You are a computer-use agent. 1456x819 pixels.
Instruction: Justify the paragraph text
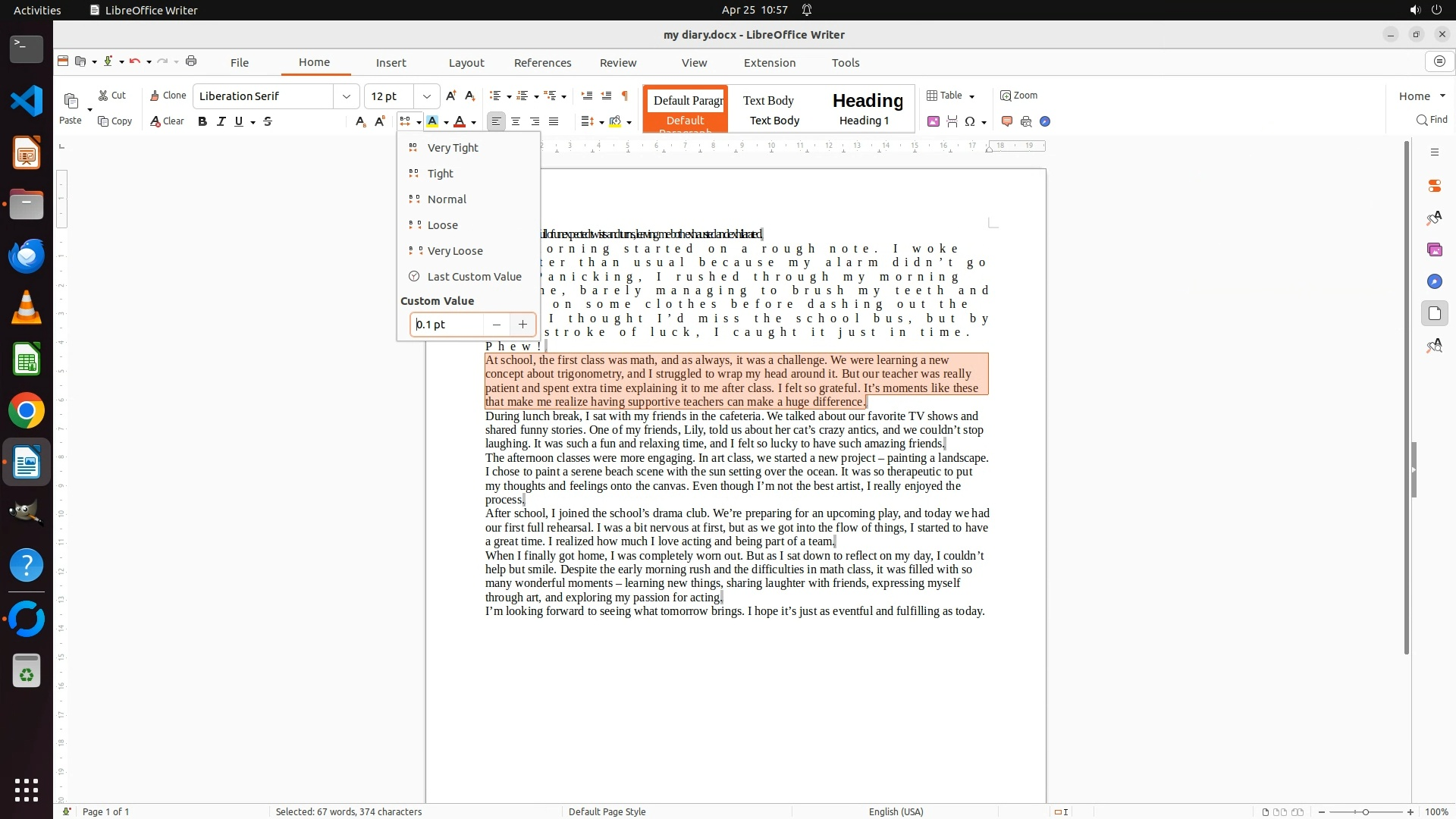[554, 121]
